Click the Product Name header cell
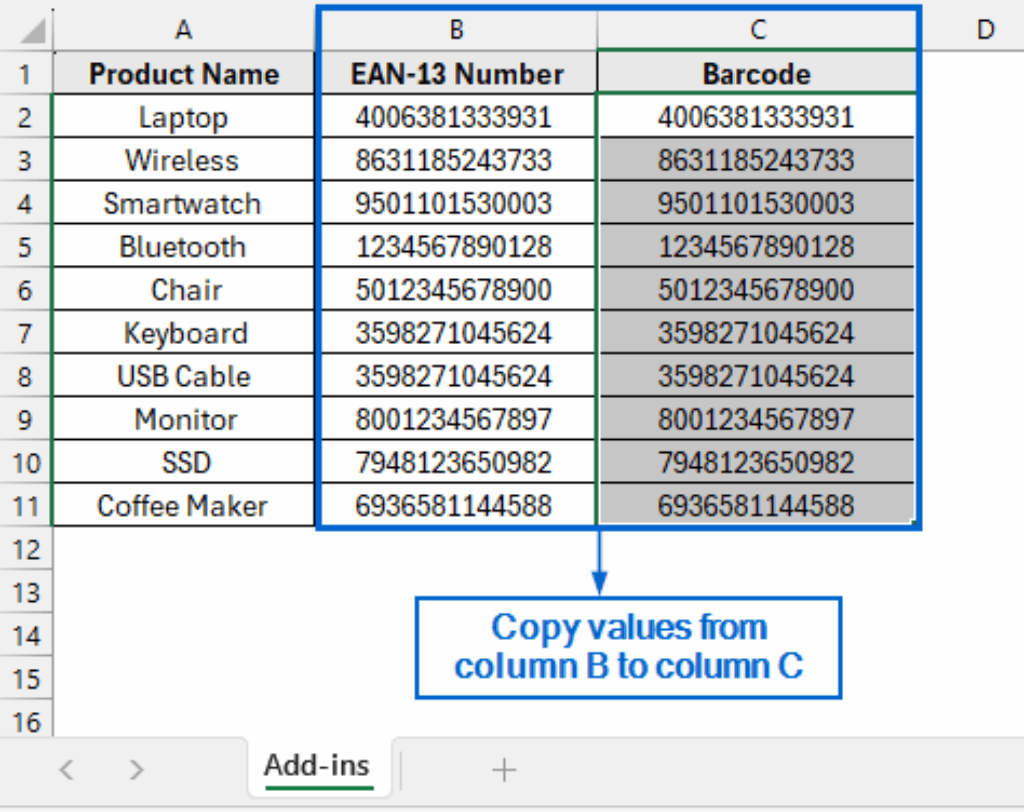The height and width of the screenshot is (812, 1024). coord(183,73)
